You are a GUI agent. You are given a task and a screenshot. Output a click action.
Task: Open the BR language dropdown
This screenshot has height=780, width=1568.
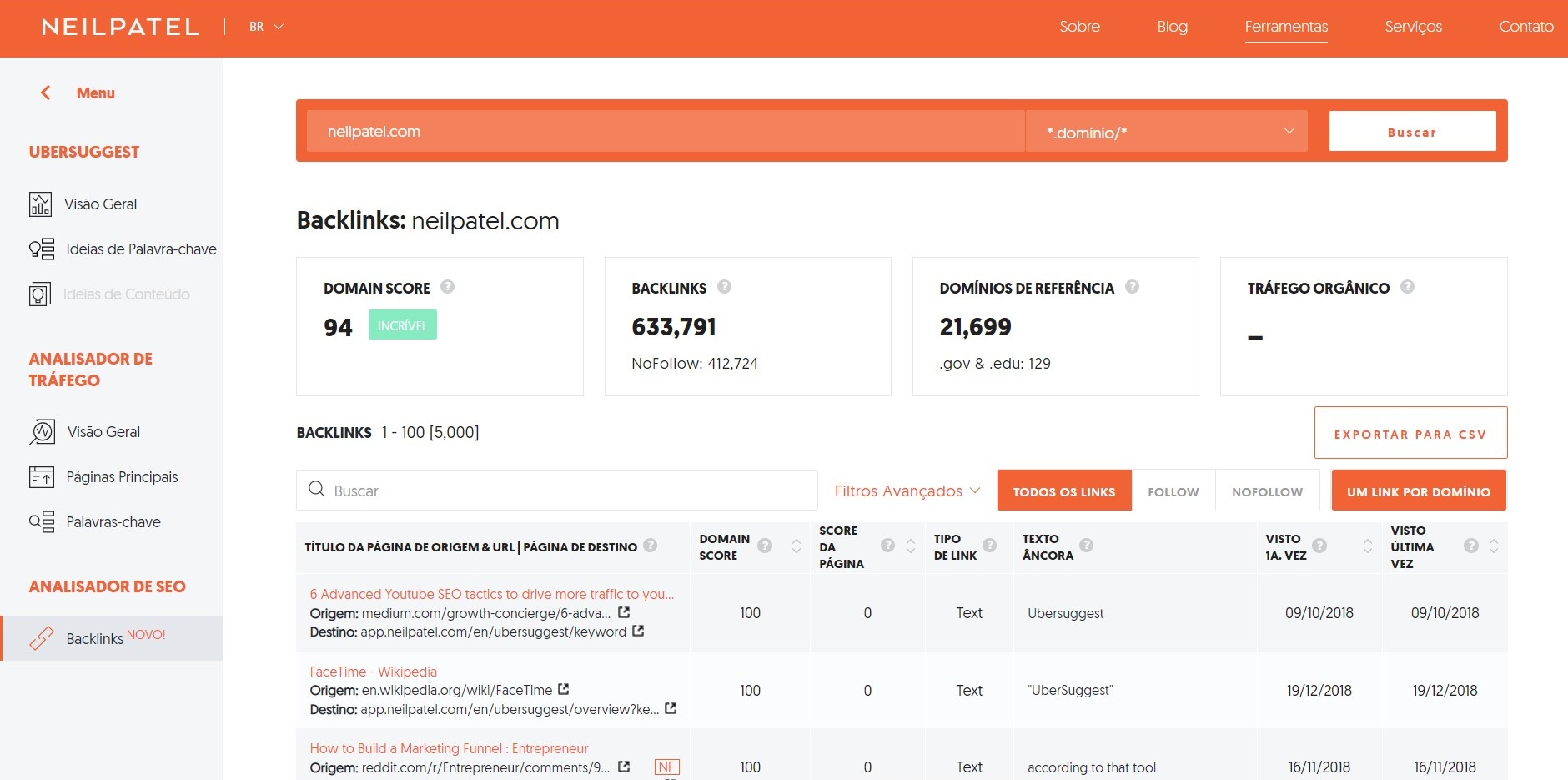click(267, 27)
